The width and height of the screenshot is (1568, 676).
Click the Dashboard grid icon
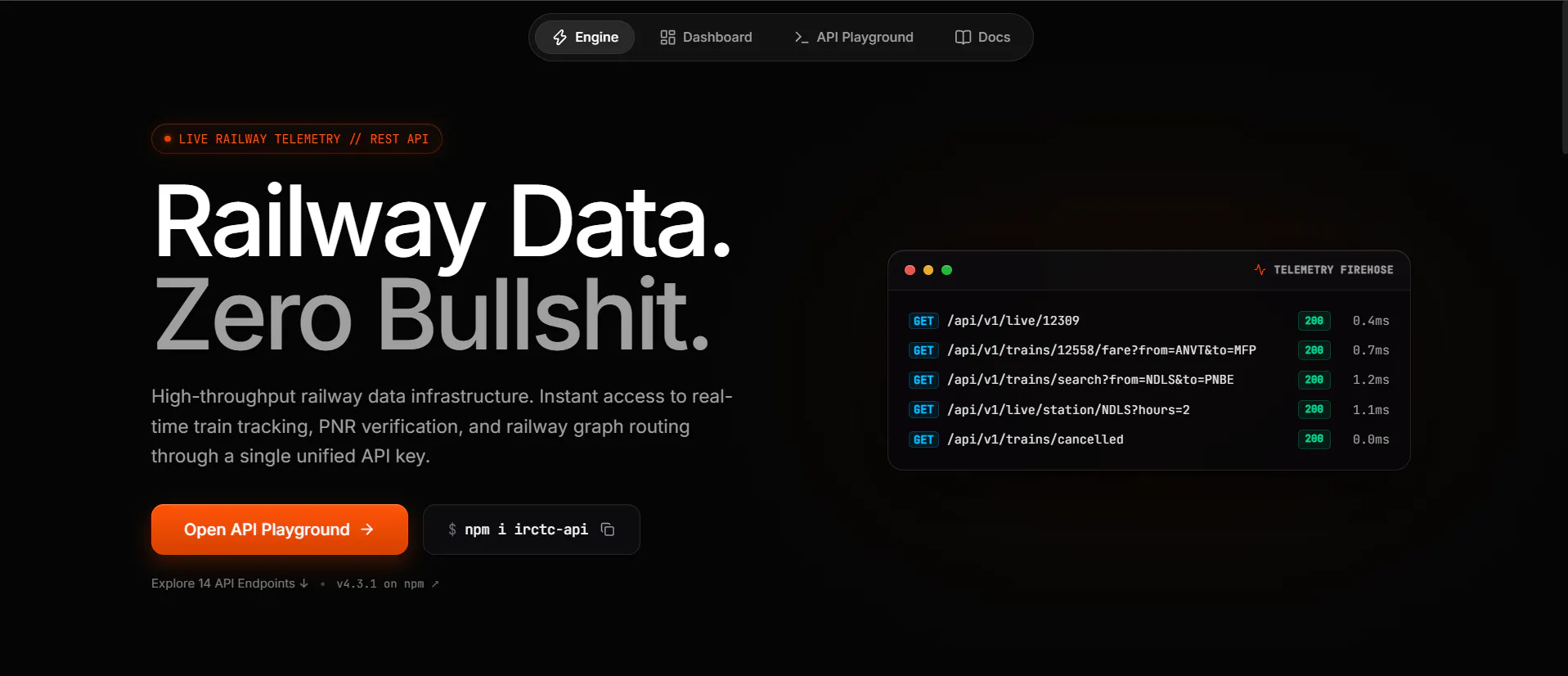coord(667,38)
